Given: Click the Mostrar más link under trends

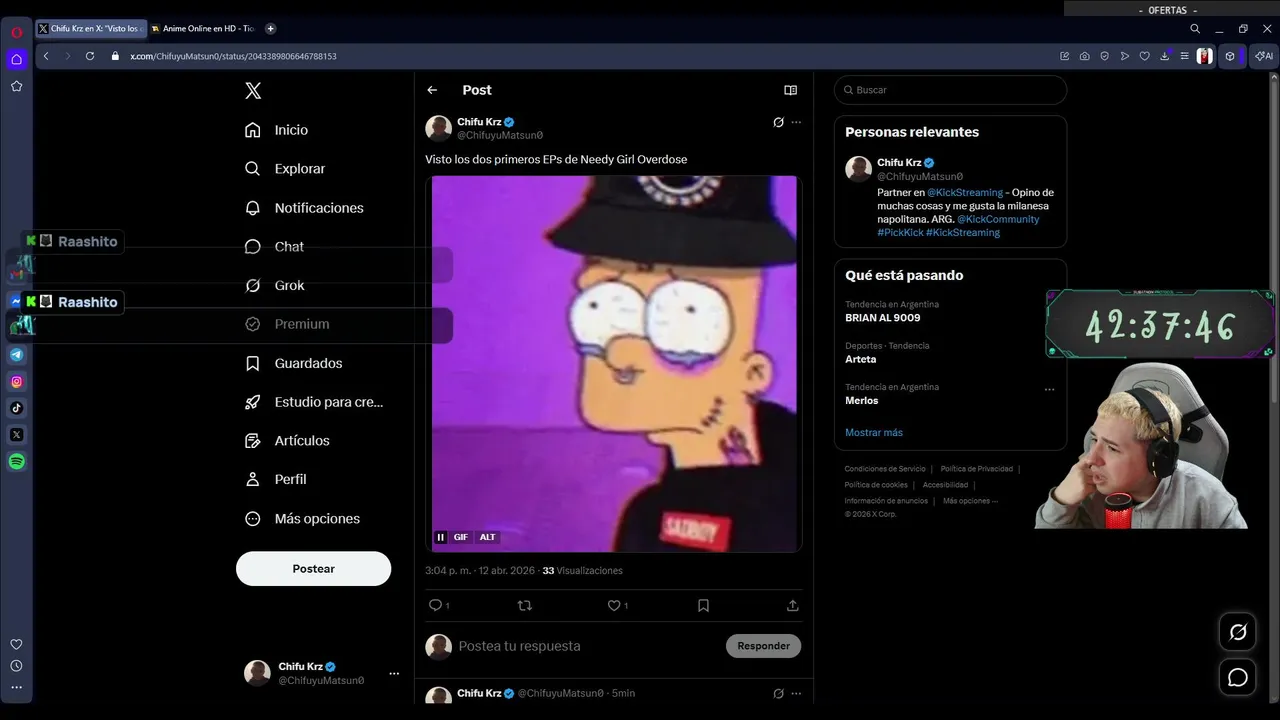Looking at the screenshot, I should coord(874,432).
